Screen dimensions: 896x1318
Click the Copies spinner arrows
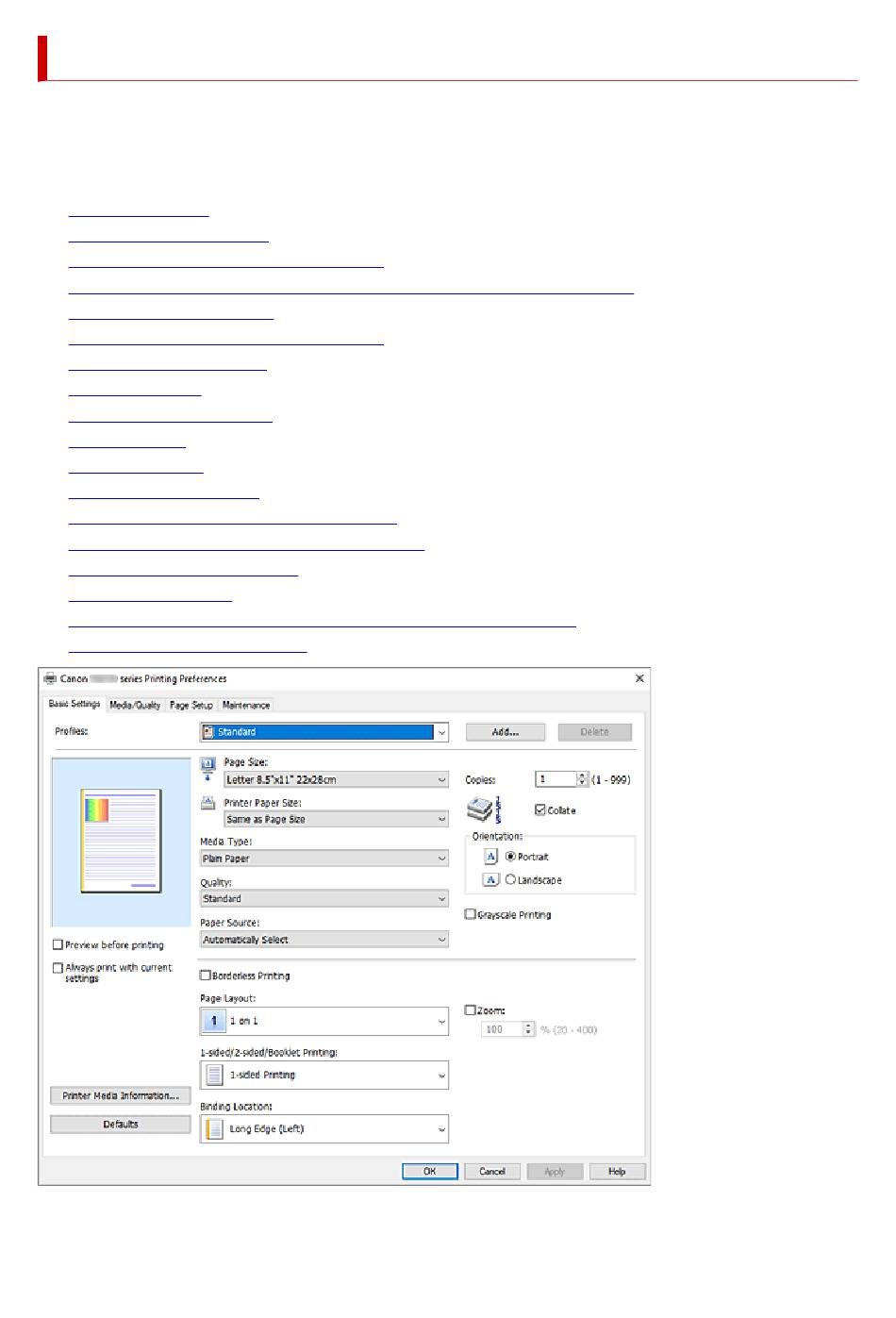(x=583, y=779)
